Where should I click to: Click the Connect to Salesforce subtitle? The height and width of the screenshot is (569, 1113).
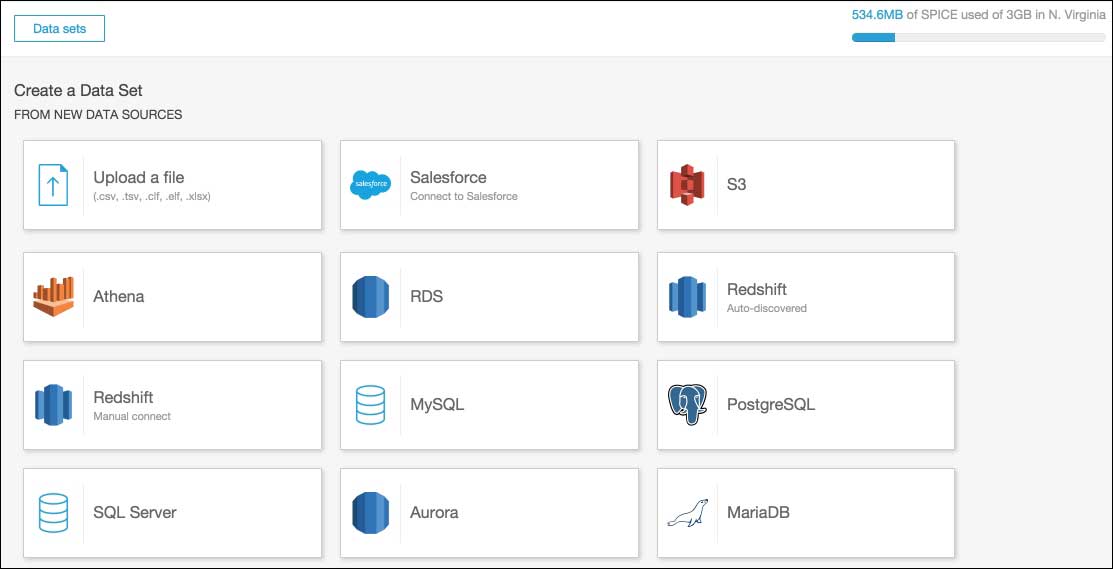464,196
